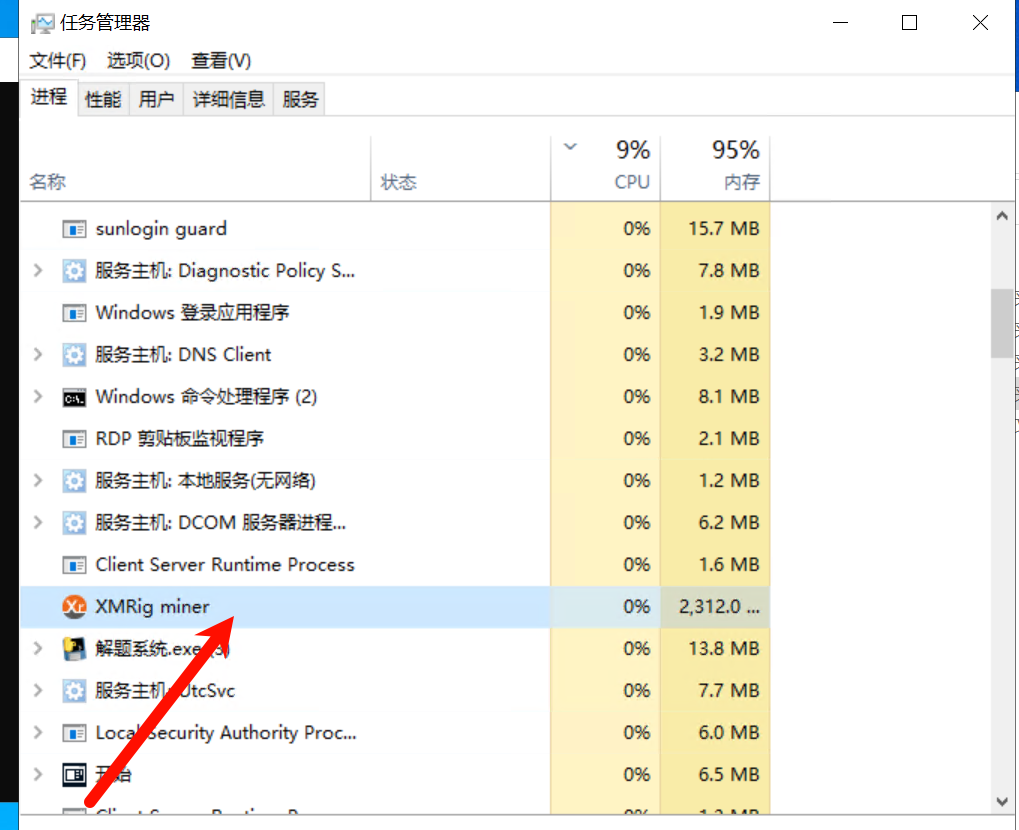Expand the Windows 命令处理程序 (2) group

pos(38,397)
